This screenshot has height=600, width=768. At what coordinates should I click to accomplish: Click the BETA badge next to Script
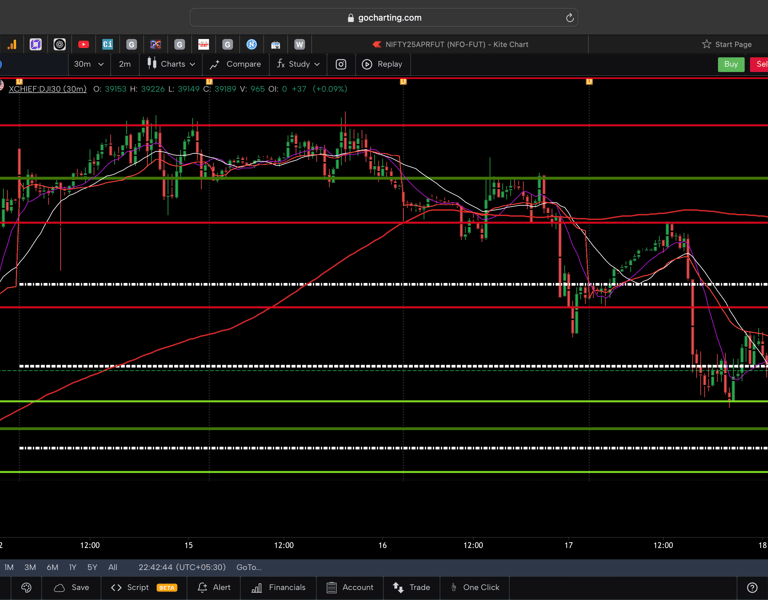click(x=167, y=587)
